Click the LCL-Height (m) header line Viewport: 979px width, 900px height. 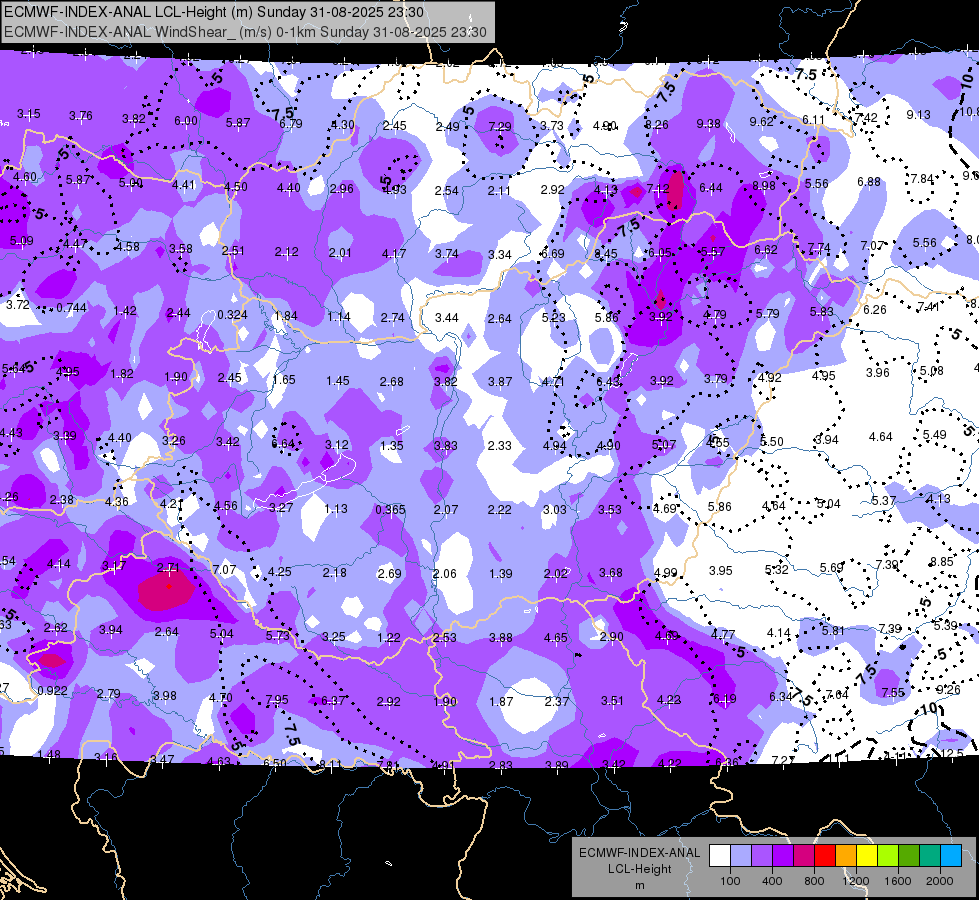pyautogui.click(x=214, y=12)
